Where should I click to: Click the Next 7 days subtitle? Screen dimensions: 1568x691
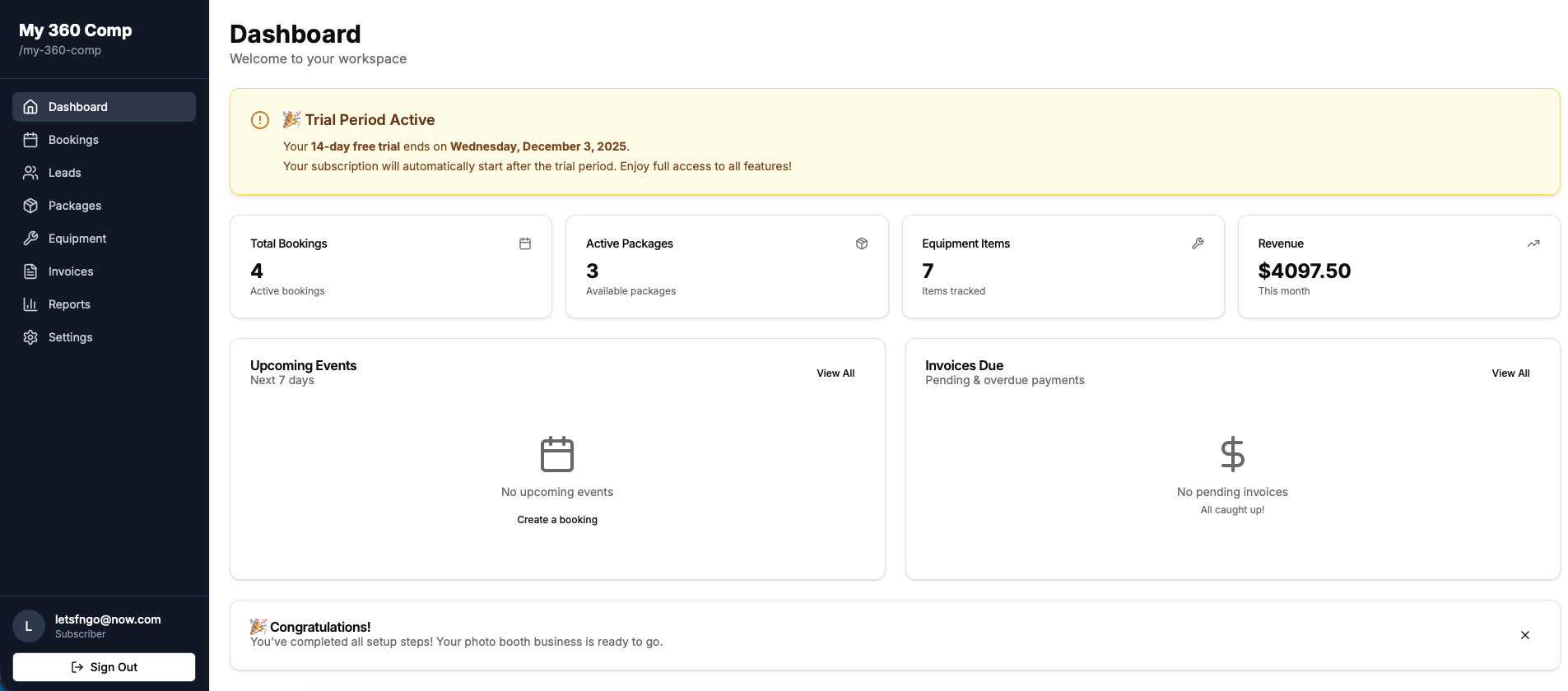(282, 380)
